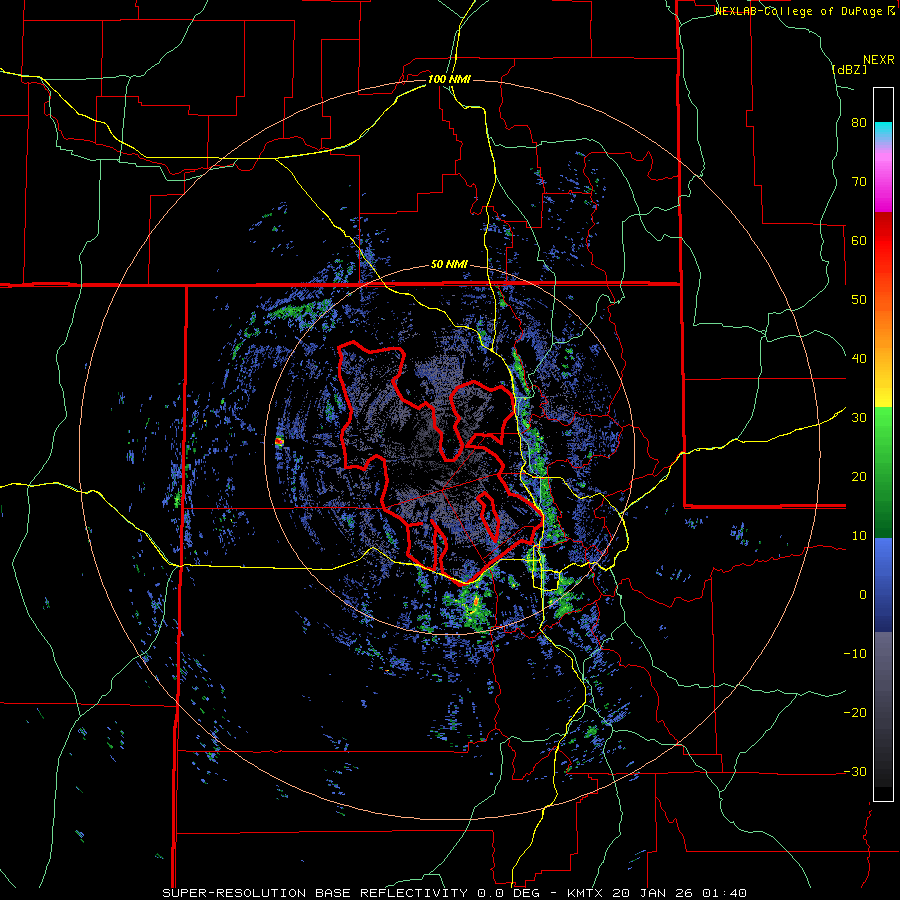Click the 50 value on the dBZ scale
The image size is (900, 900).
[859, 300]
